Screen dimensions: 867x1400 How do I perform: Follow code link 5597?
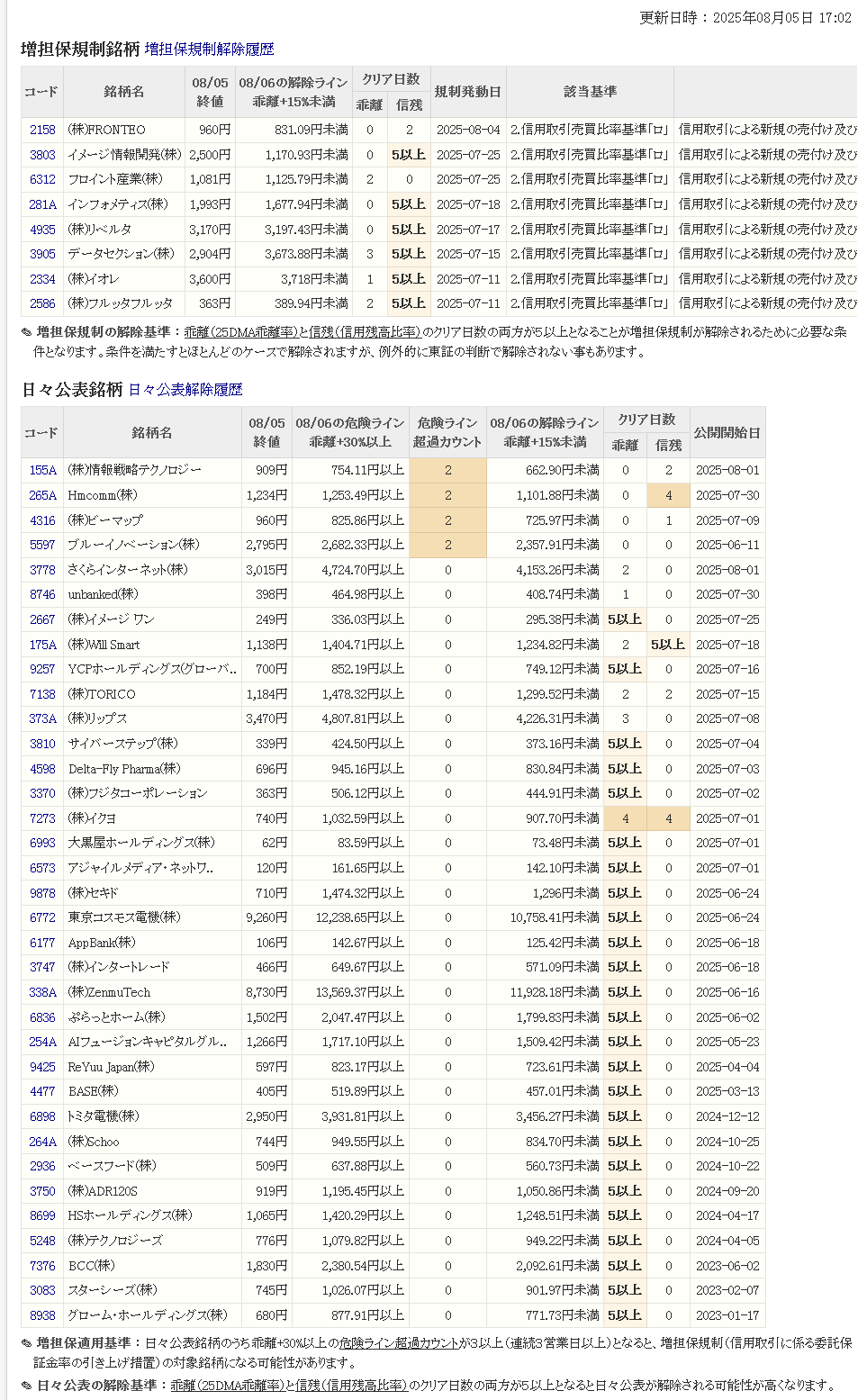42,545
